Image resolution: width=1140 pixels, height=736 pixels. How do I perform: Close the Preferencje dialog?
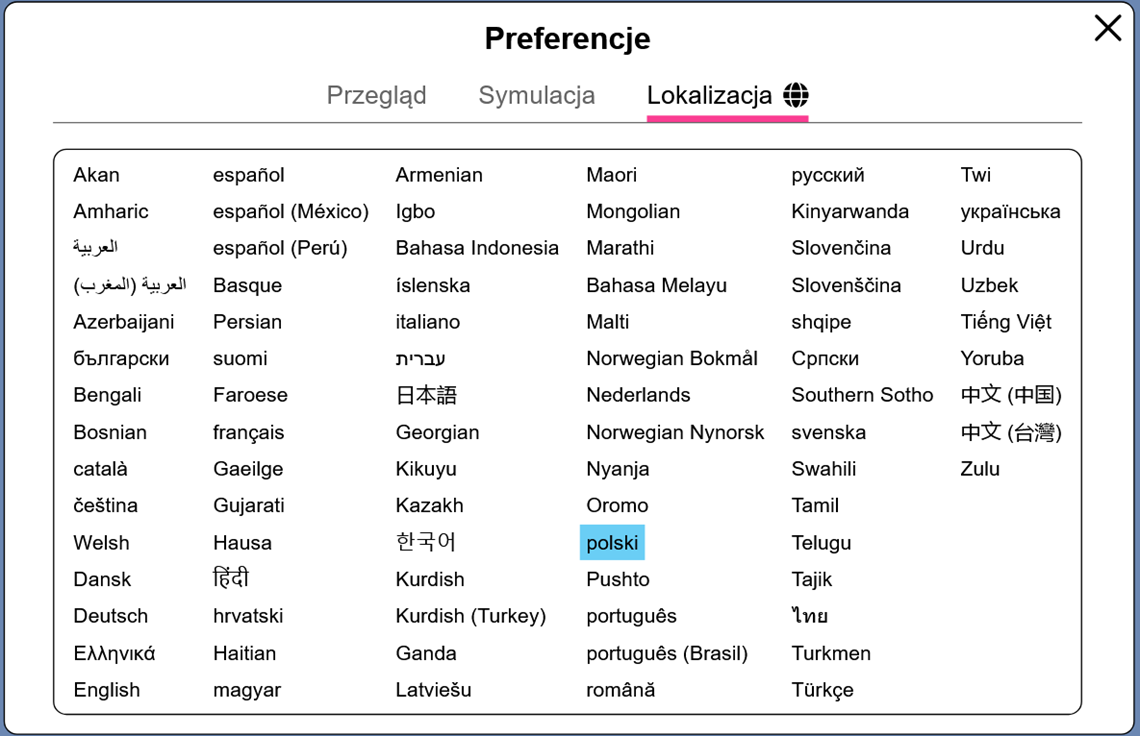pyautogui.click(x=1107, y=28)
